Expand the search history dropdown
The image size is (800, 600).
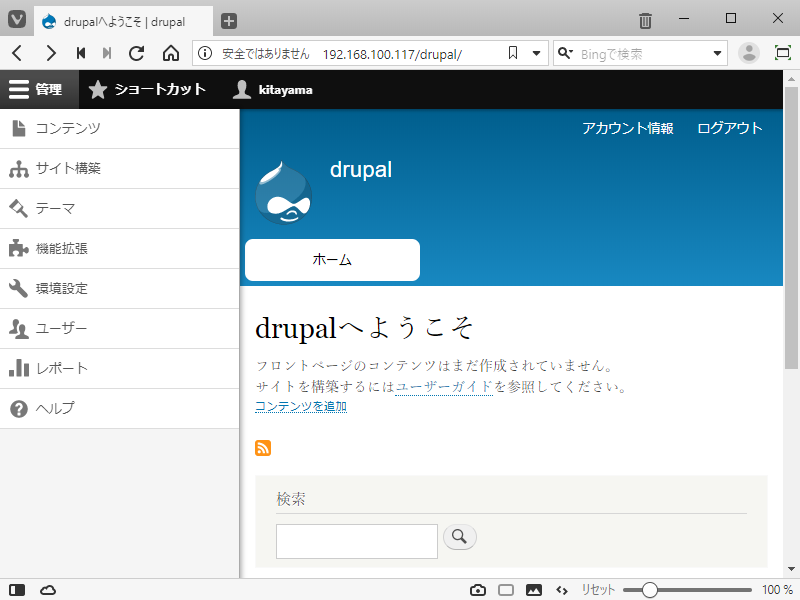click(717, 53)
